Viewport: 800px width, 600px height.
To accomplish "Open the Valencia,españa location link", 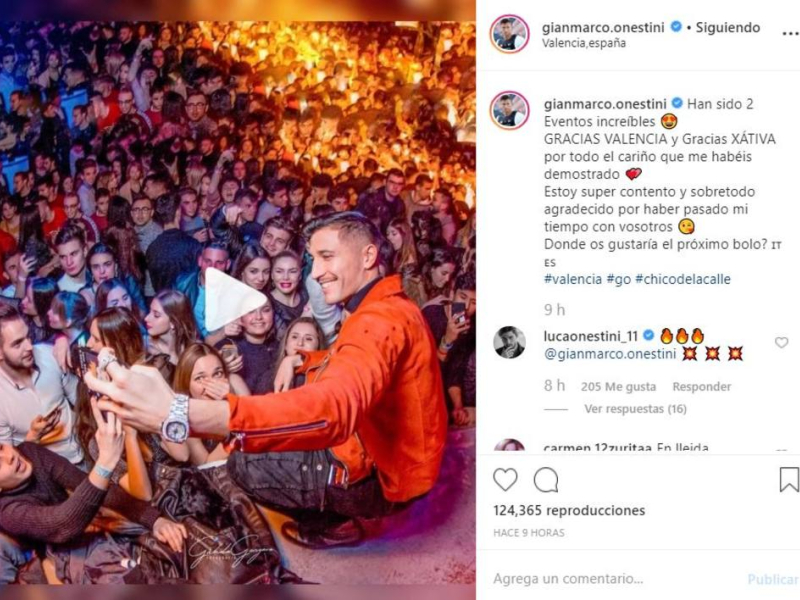I will click(584, 43).
